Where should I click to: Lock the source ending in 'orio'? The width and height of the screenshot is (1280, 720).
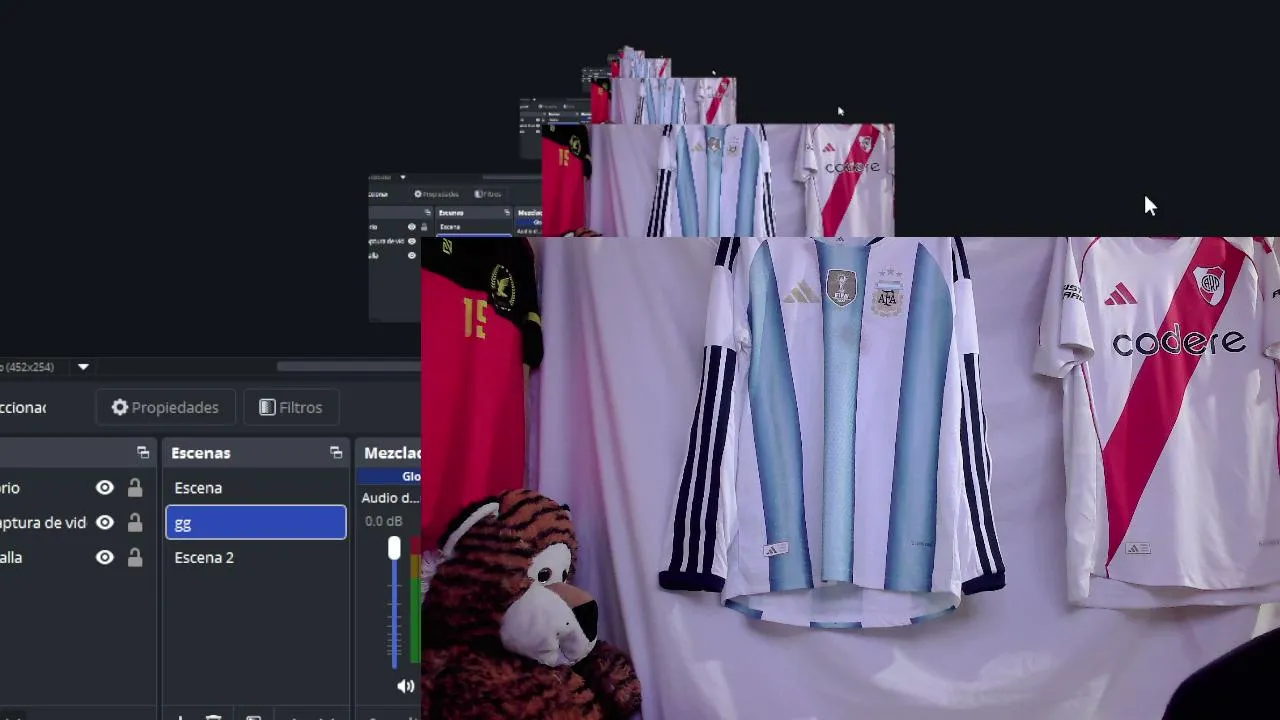pos(135,488)
